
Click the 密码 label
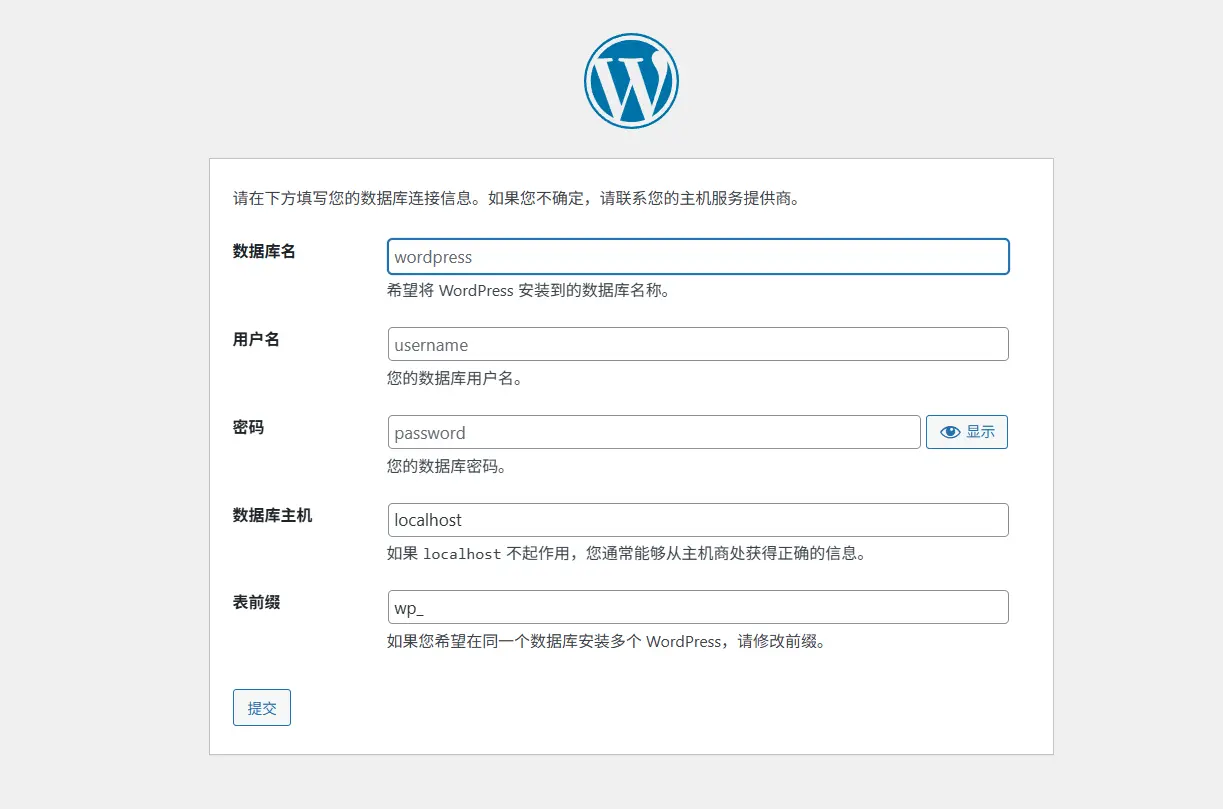click(248, 427)
